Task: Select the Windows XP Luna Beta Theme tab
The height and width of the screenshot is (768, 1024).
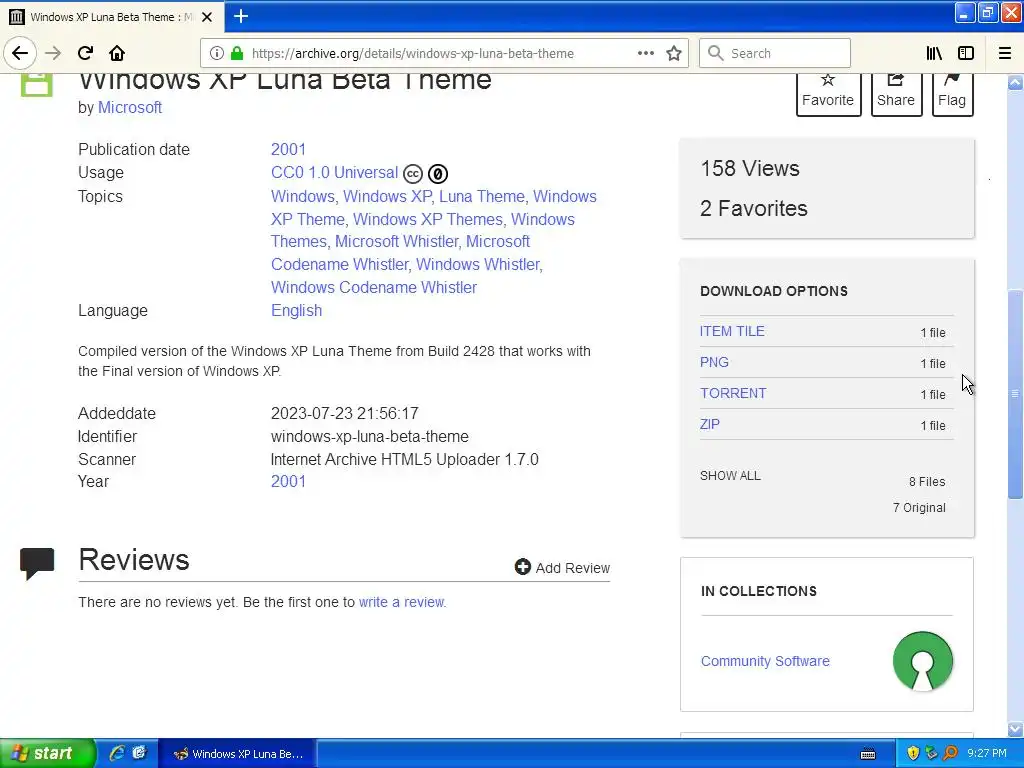Action: pos(112,17)
